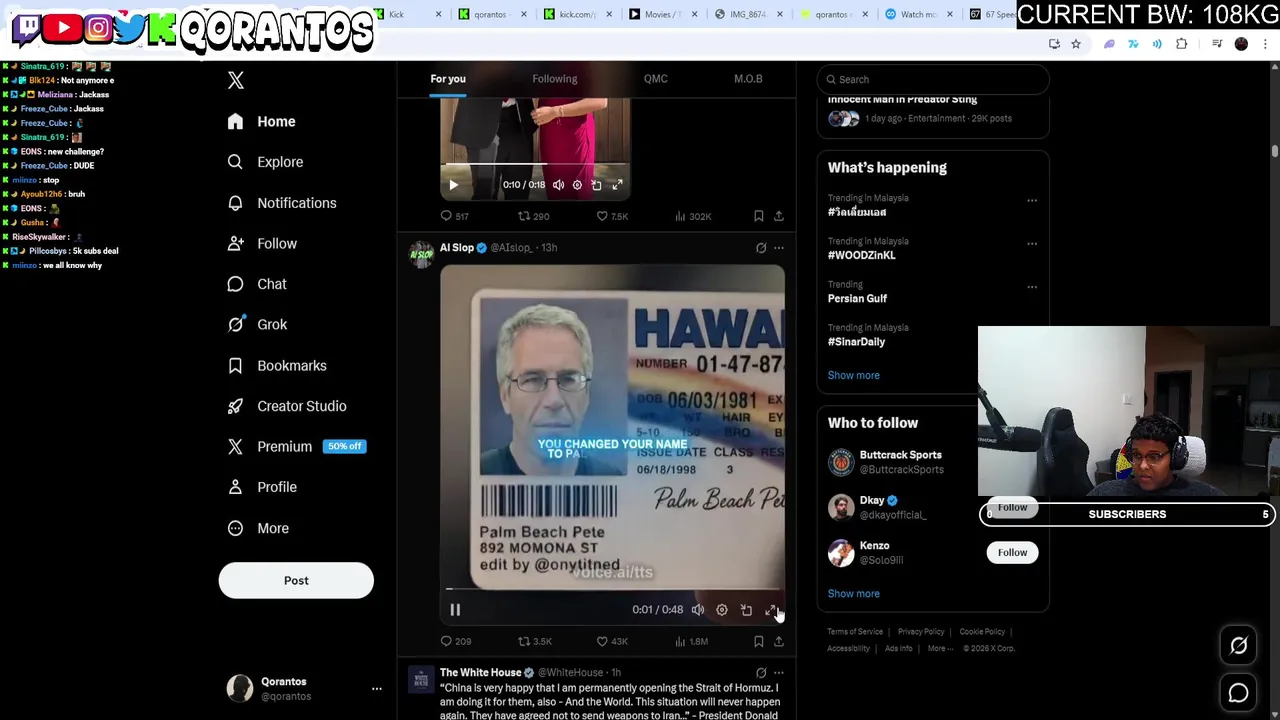Open options for Persian Gulf trend

1032,286
